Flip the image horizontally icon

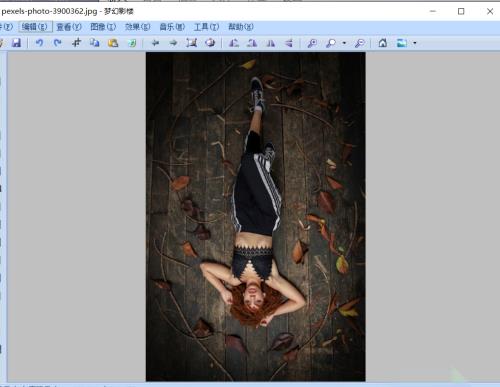pyautogui.click(x=271, y=43)
